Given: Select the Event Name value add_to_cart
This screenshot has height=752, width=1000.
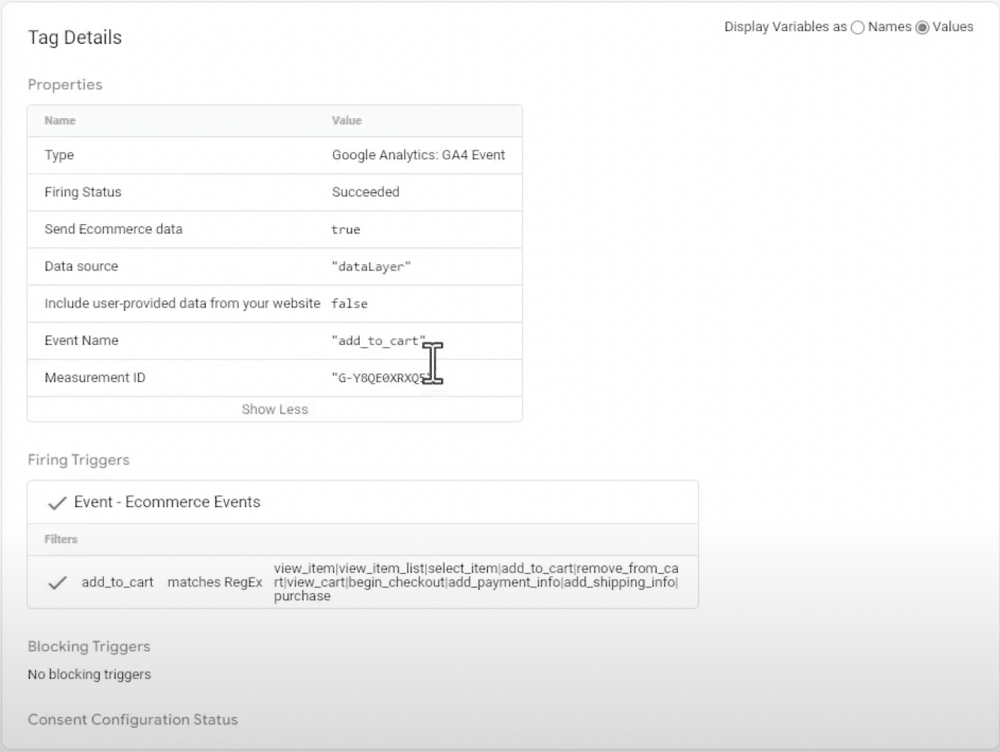Looking at the screenshot, I should click(378, 340).
